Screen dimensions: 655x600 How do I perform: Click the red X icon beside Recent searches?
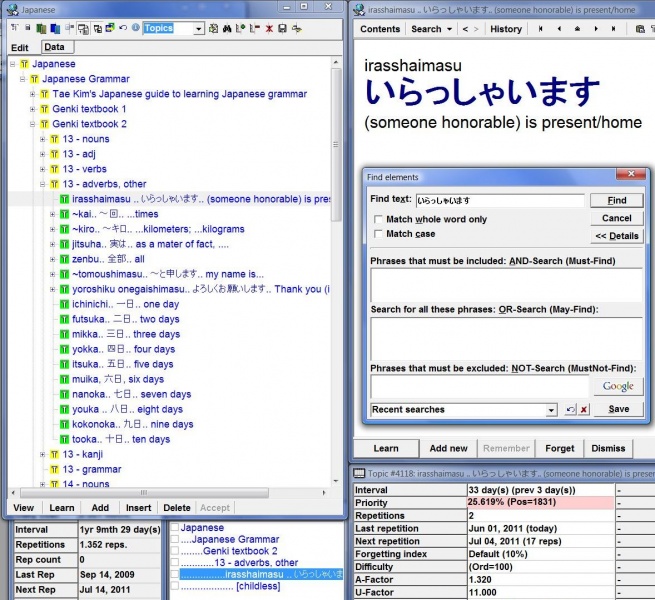coord(584,409)
